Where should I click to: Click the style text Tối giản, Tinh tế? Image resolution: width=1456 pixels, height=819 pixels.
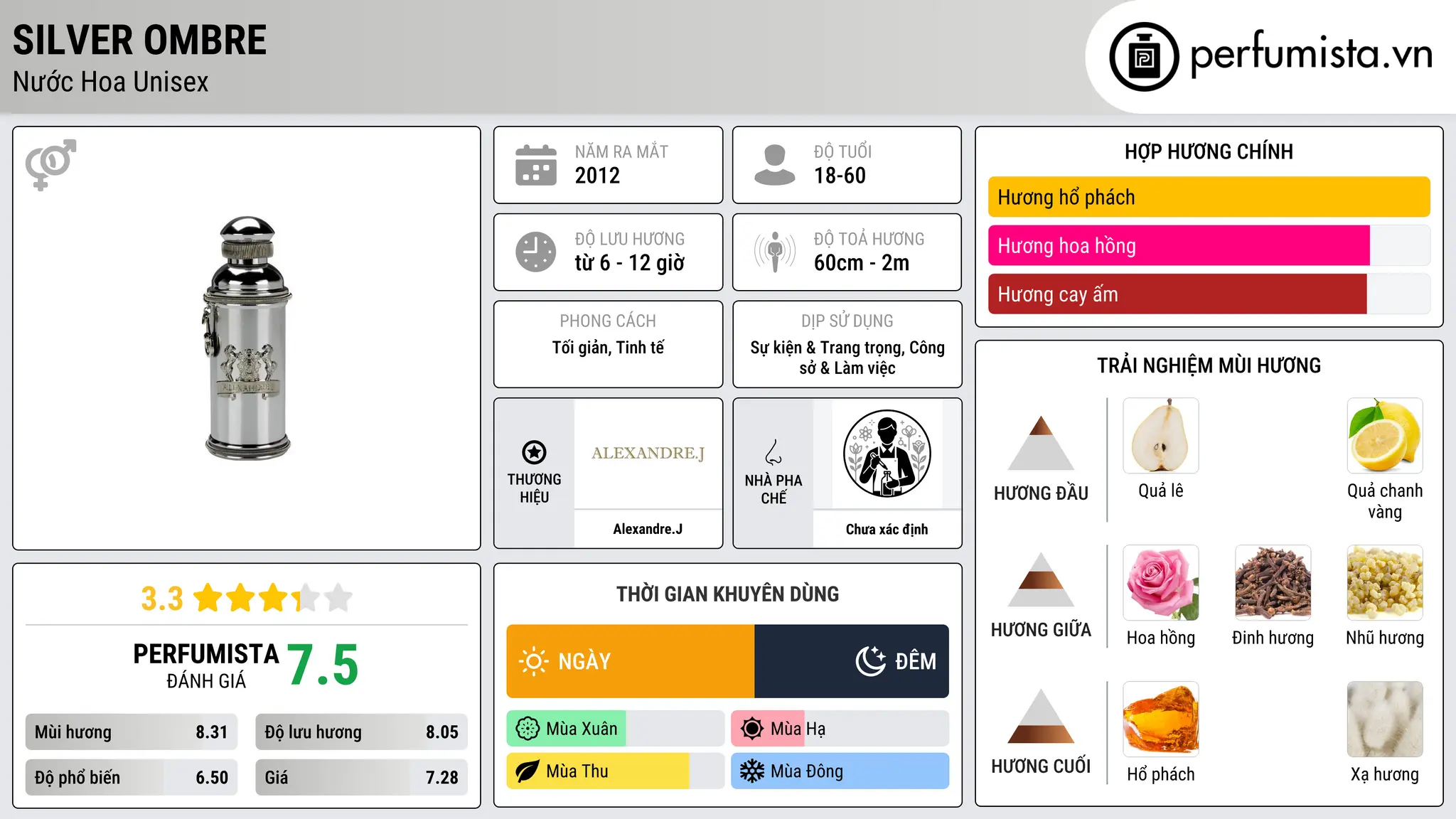coord(608,348)
